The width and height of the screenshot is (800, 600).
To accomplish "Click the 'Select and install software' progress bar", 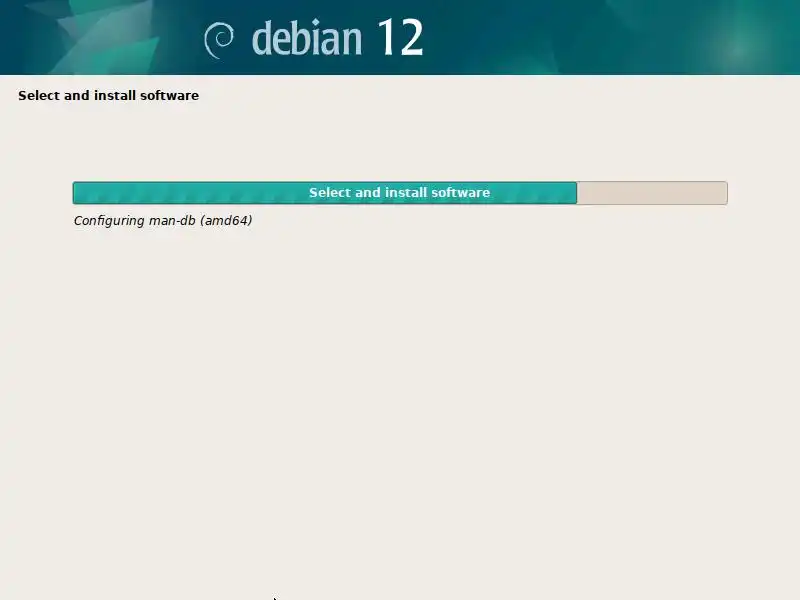I will [x=400, y=193].
